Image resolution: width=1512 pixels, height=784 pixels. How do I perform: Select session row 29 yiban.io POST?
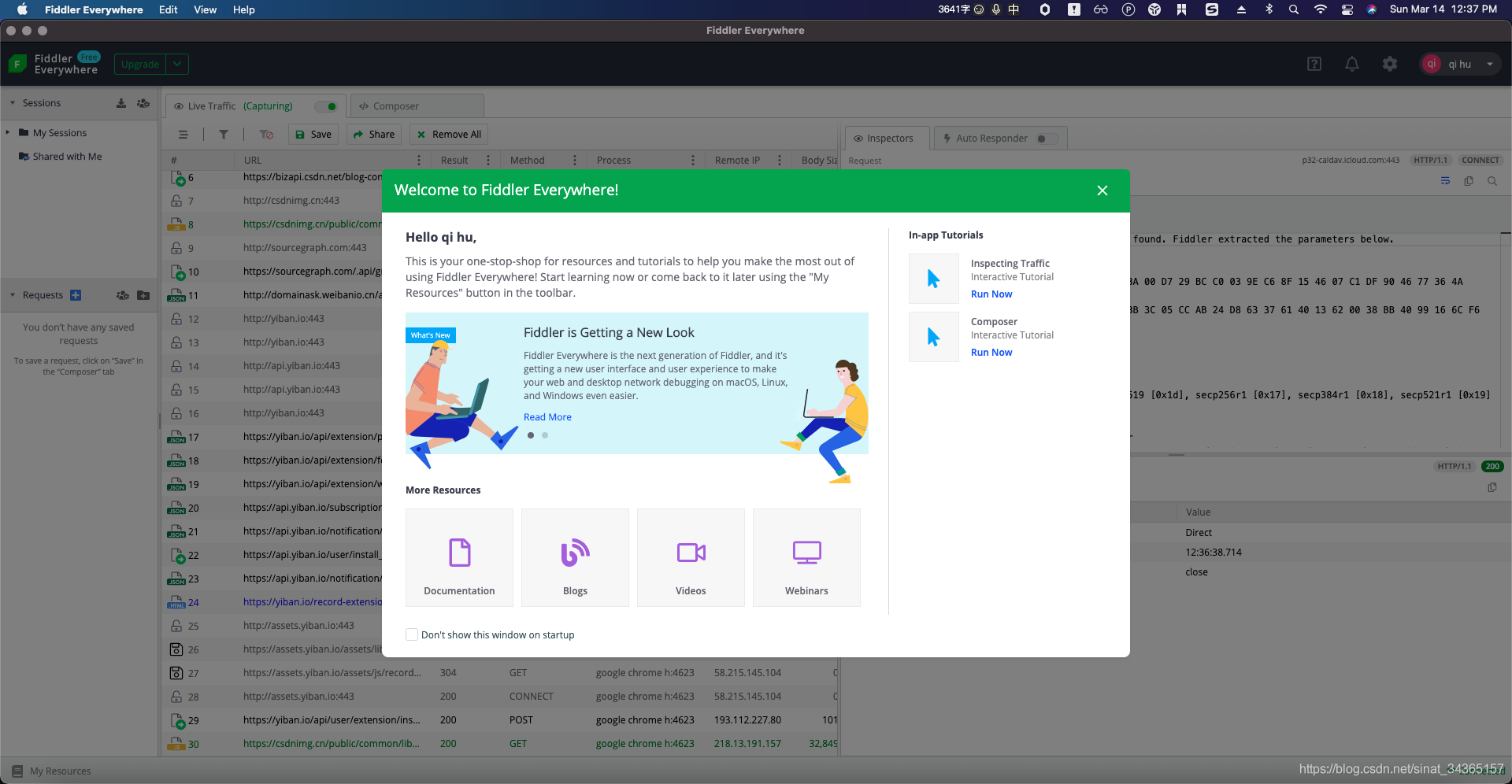click(501, 720)
